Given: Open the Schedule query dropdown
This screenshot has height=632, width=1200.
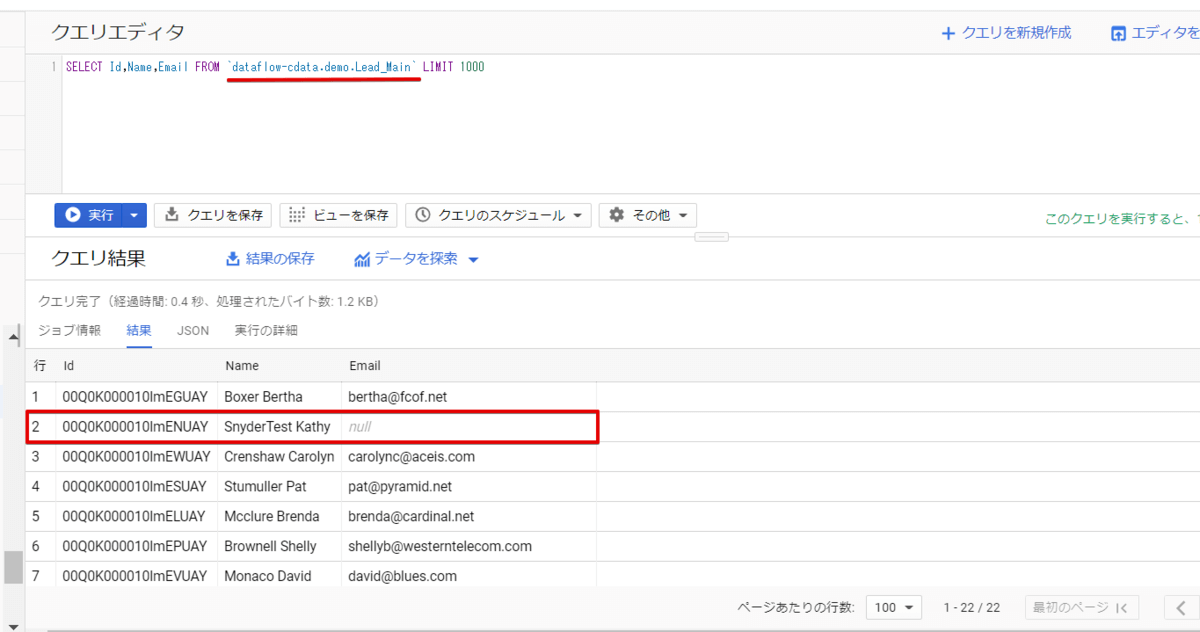Looking at the screenshot, I should [x=498, y=215].
